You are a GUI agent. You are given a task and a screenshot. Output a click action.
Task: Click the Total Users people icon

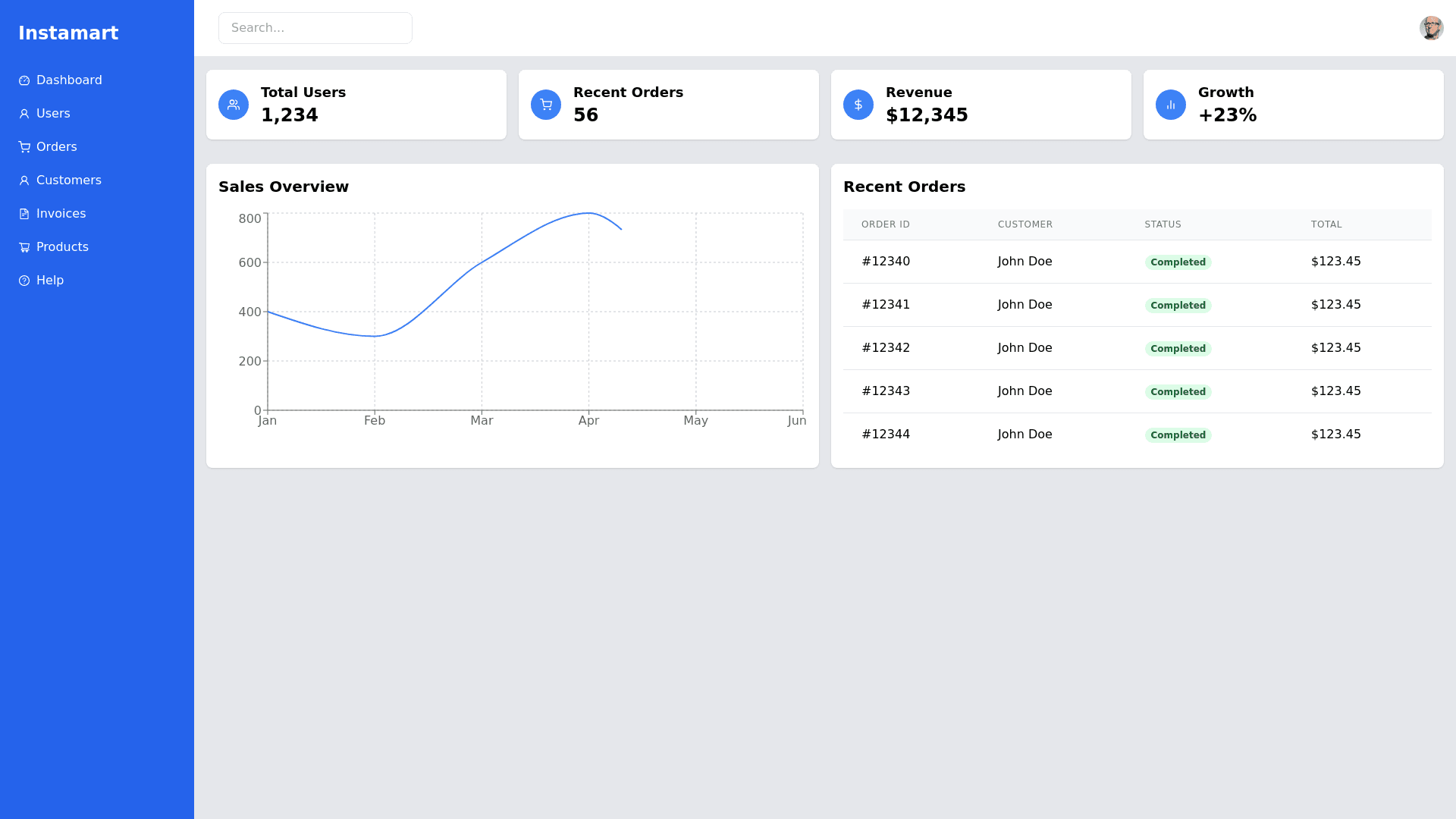tap(234, 105)
